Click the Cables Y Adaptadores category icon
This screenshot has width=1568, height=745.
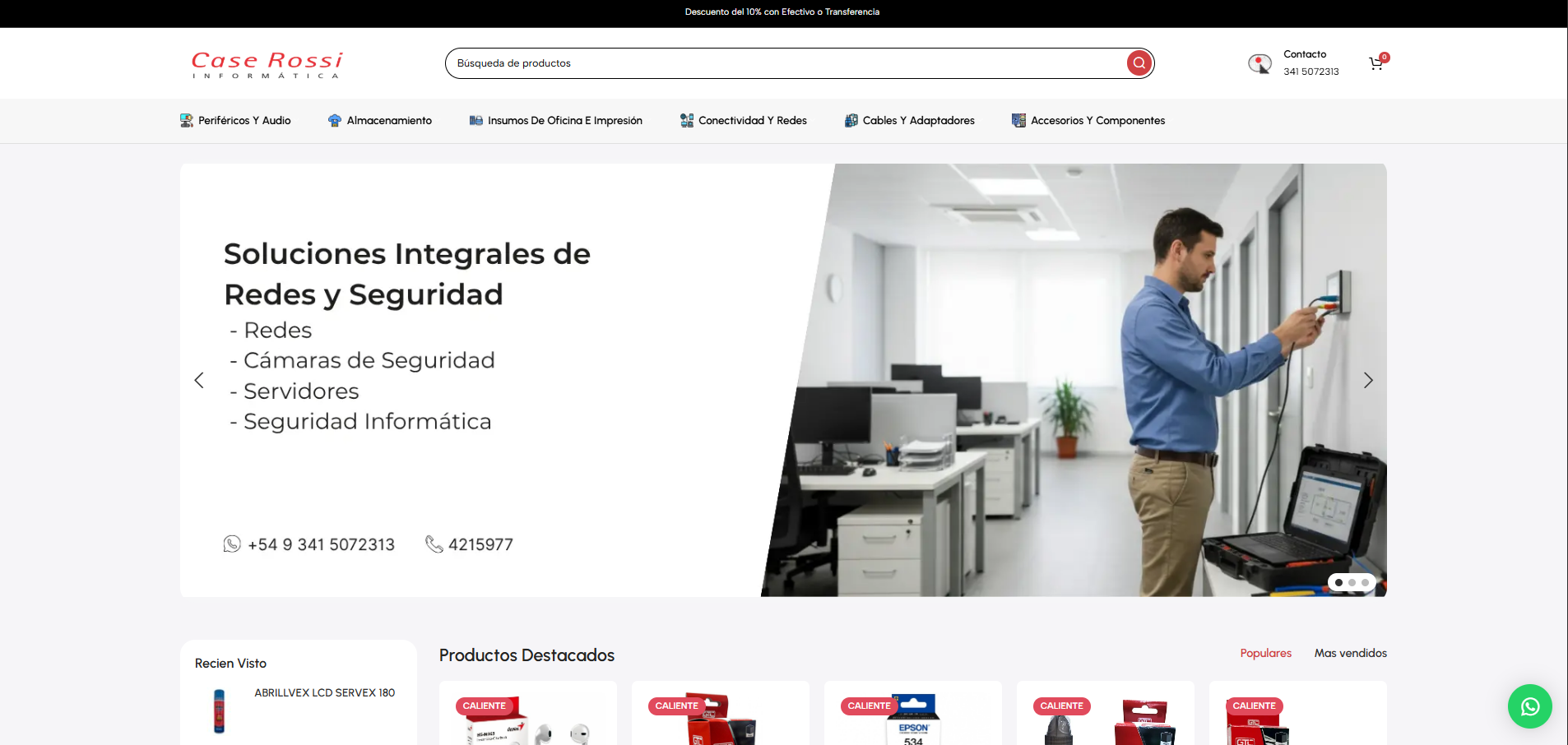tap(851, 121)
